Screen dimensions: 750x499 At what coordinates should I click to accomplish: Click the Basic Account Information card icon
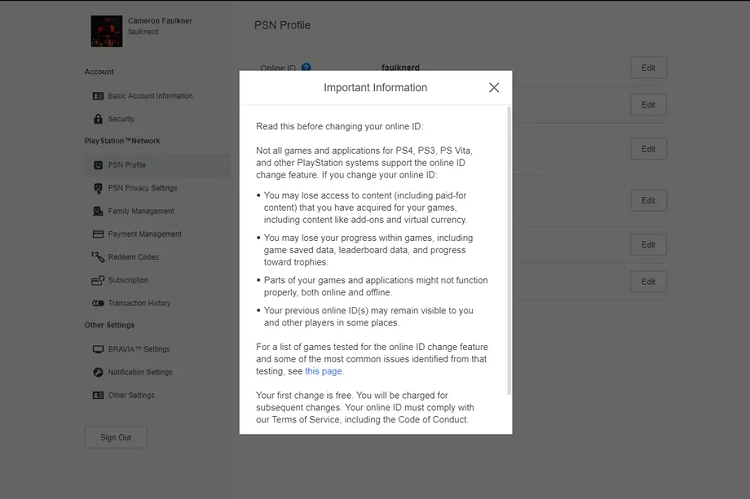tap(98, 96)
